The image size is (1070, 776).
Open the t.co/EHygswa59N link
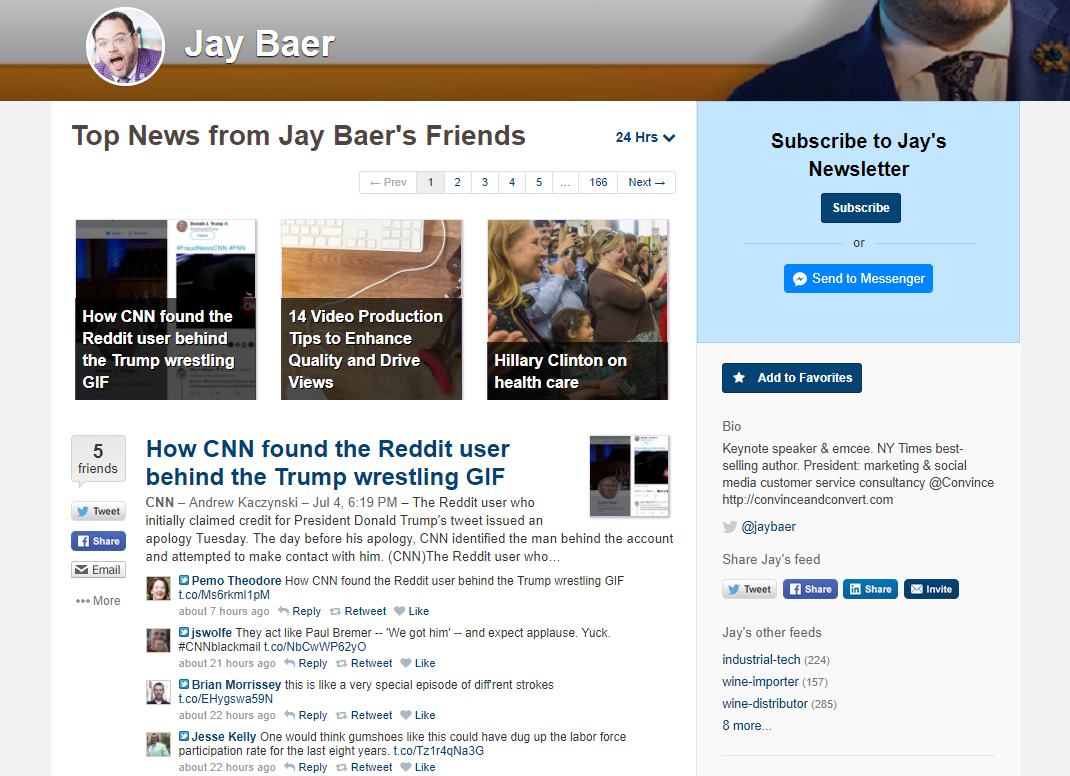(226, 699)
